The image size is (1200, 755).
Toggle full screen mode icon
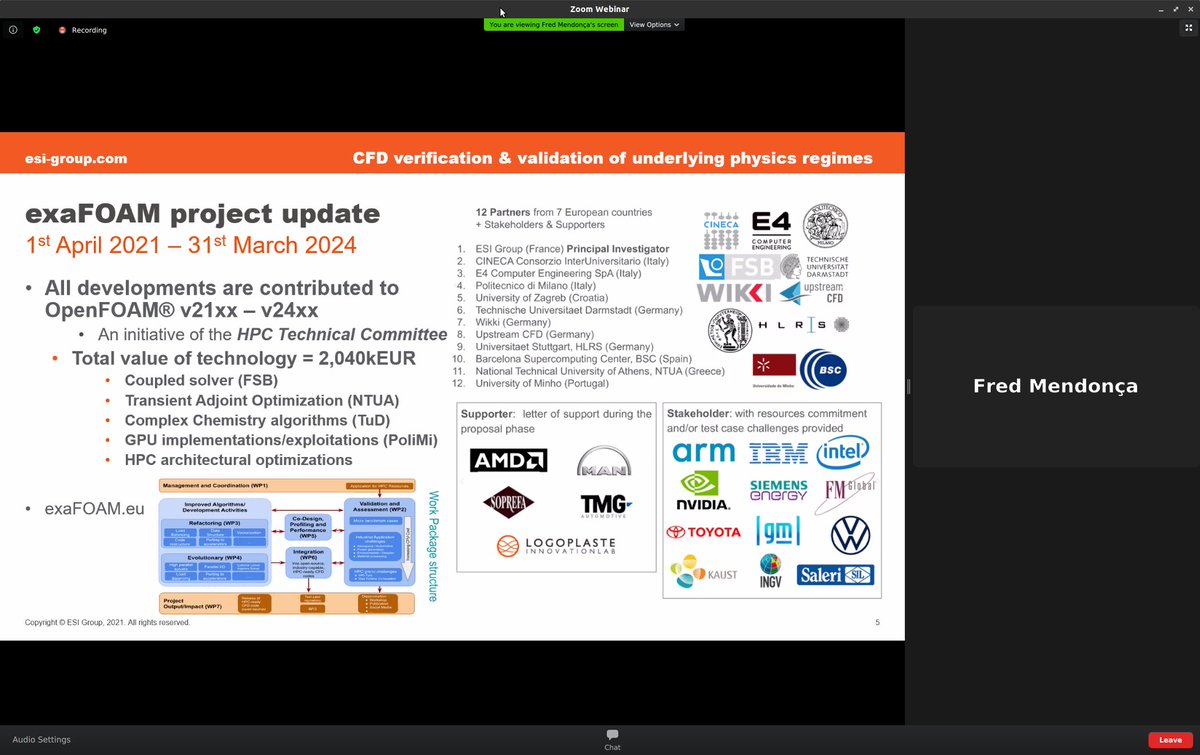[x=1186, y=30]
